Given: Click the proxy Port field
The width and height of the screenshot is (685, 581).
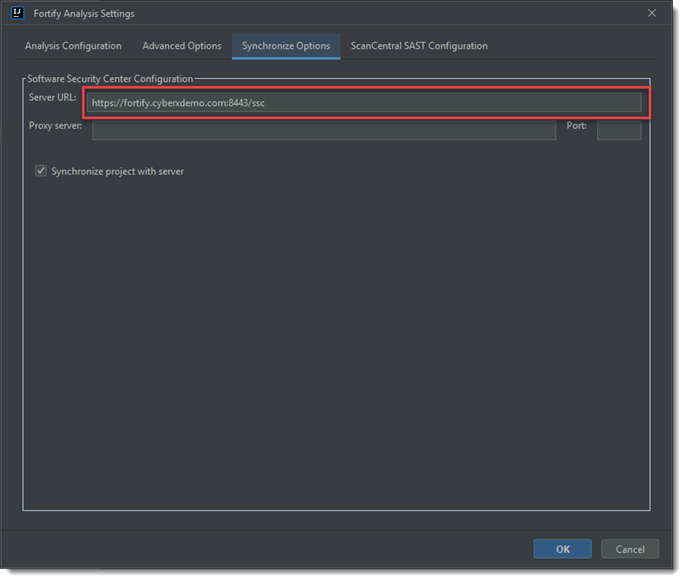Looking at the screenshot, I should point(619,130).
